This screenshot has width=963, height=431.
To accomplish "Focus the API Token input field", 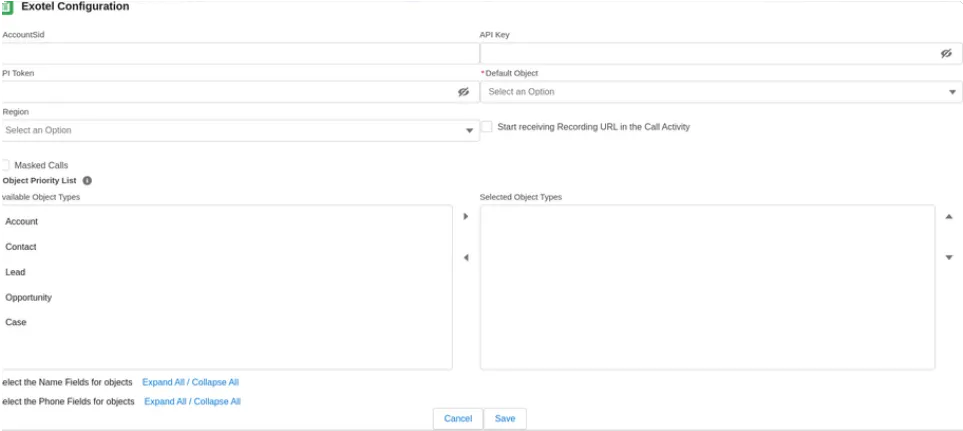I will (x=240, y=91).
